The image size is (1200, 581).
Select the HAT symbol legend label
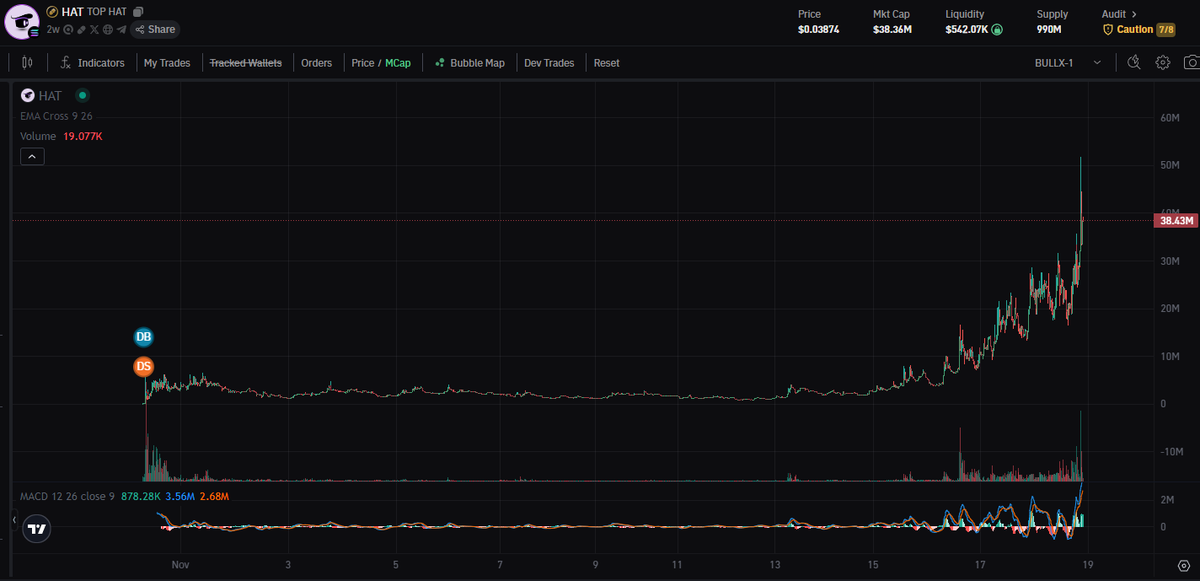[x=50, y=96]
